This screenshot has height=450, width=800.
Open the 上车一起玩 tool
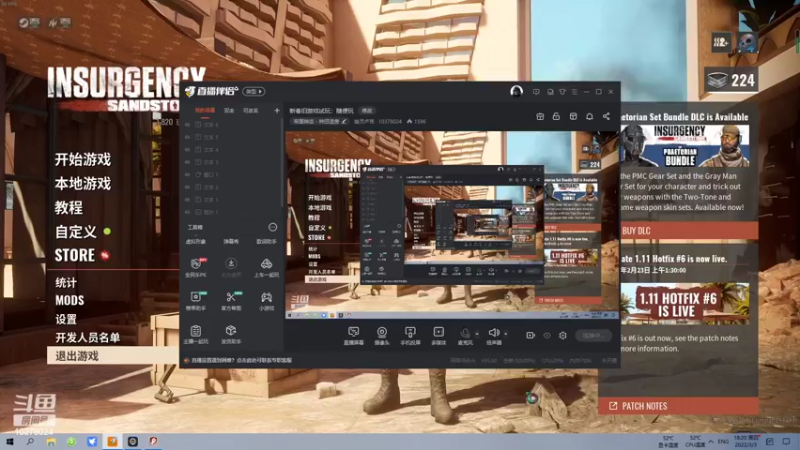[x=266, y=268]
